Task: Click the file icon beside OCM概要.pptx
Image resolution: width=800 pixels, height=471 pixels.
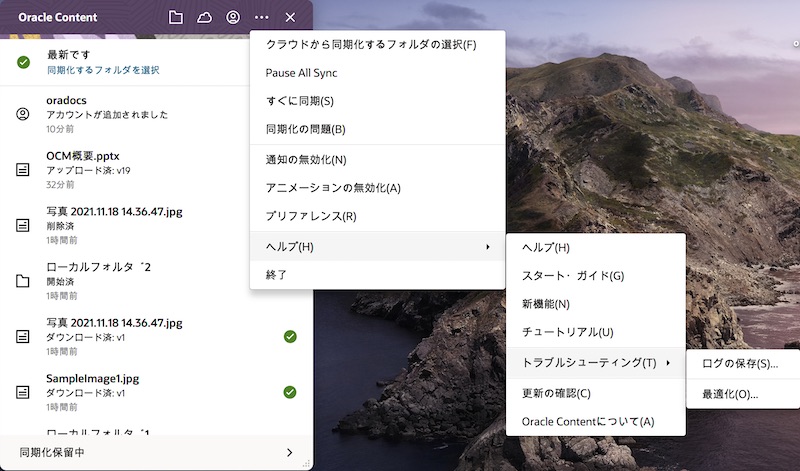Action: [x=22, y=169]
